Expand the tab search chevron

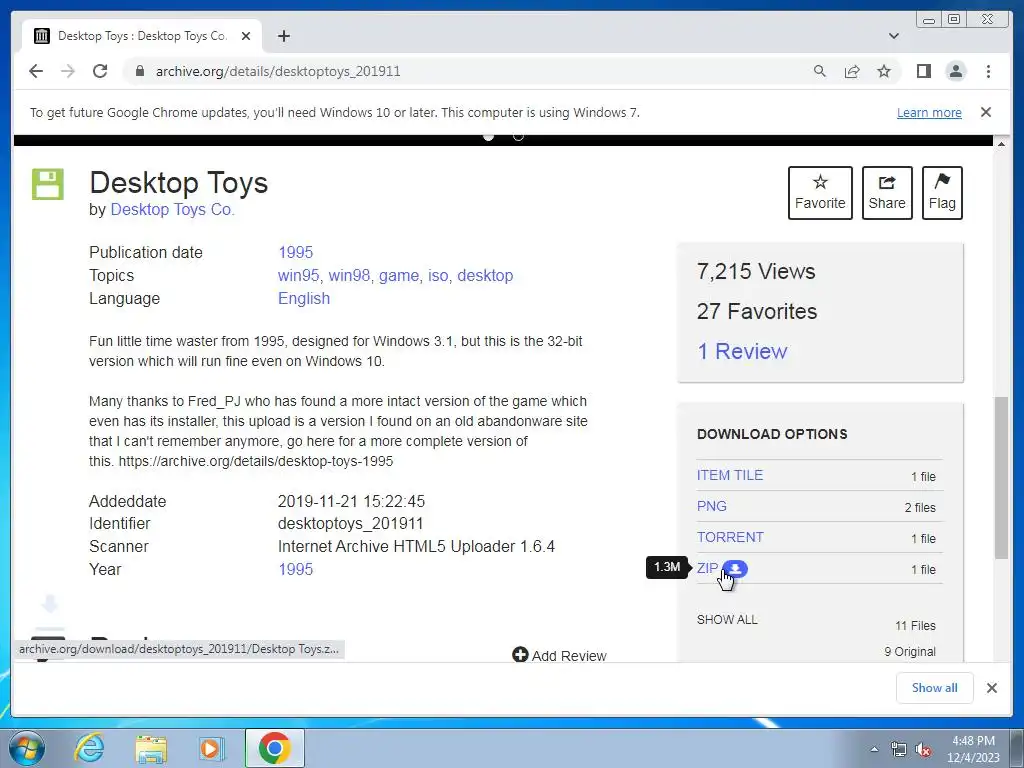pos(893,36)
